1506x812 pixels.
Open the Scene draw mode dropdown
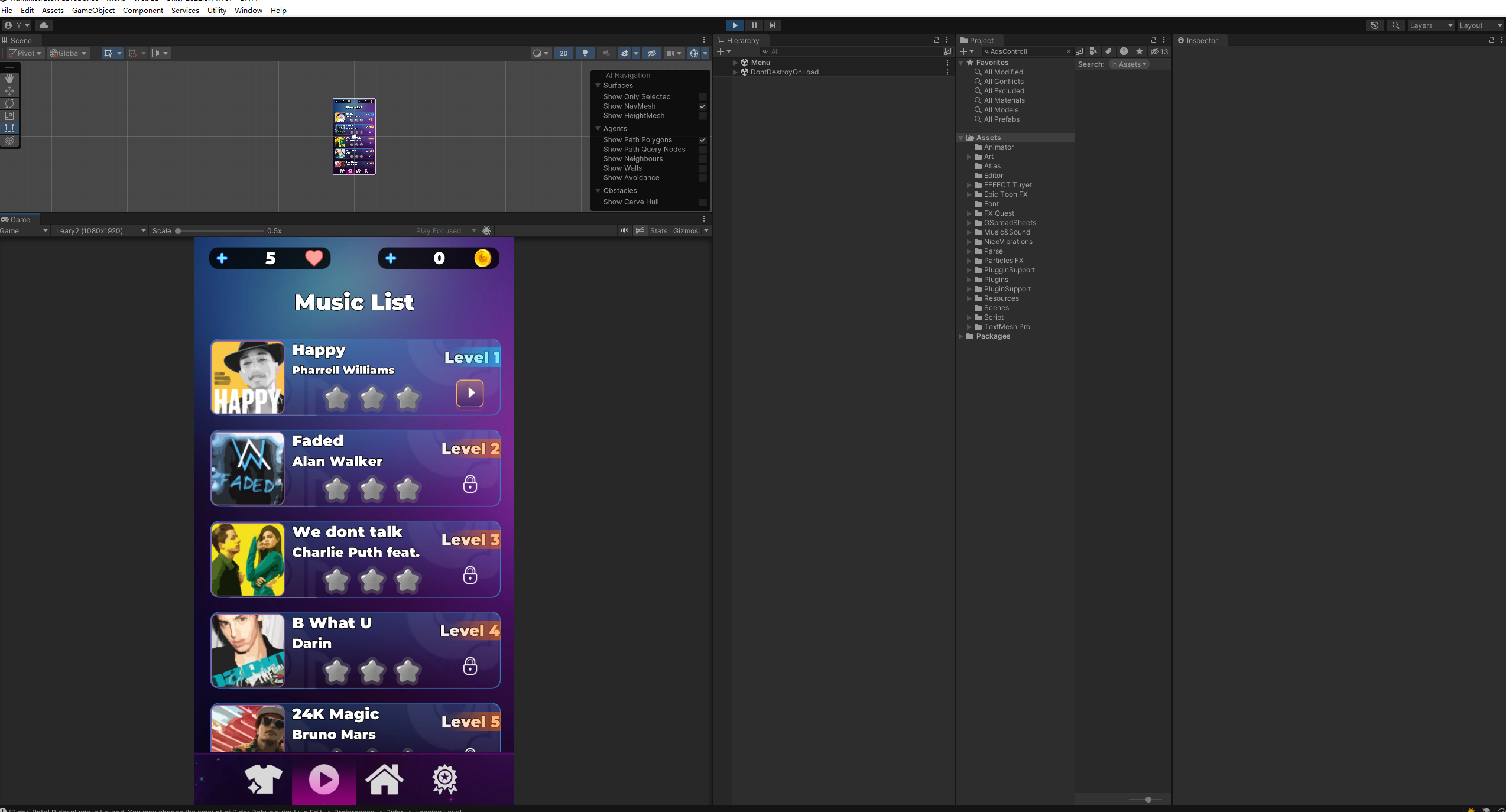point(540,53)
